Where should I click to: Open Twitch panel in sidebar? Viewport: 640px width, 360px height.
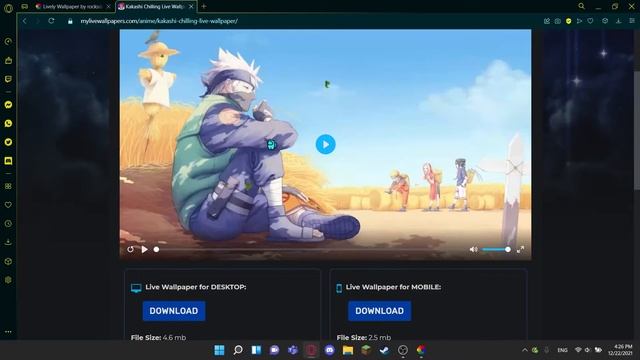pyautogui.click(x=8, y=79)
